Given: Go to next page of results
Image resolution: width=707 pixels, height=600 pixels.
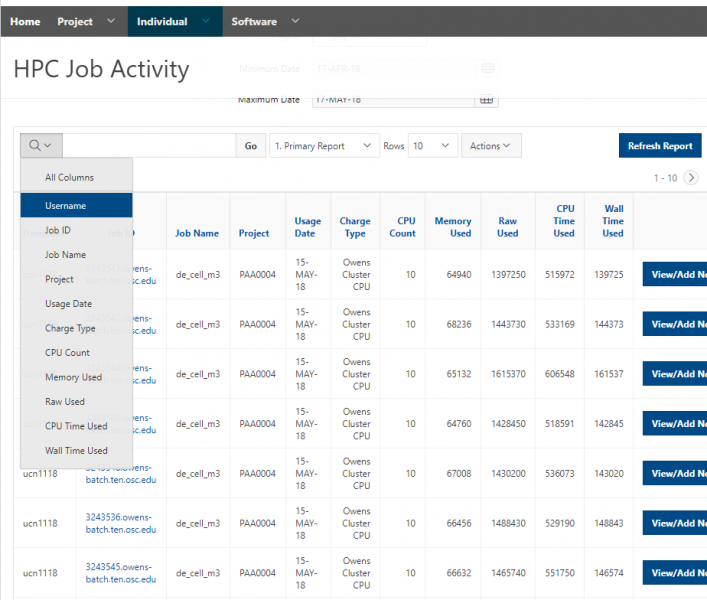Looking at the screenshot, I should pyautogui.click(x=691, y=178).
